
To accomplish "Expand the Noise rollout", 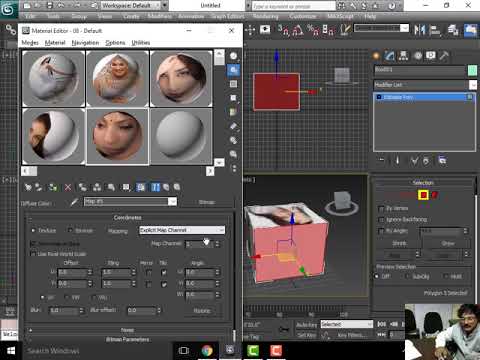I will click(128, 330).
